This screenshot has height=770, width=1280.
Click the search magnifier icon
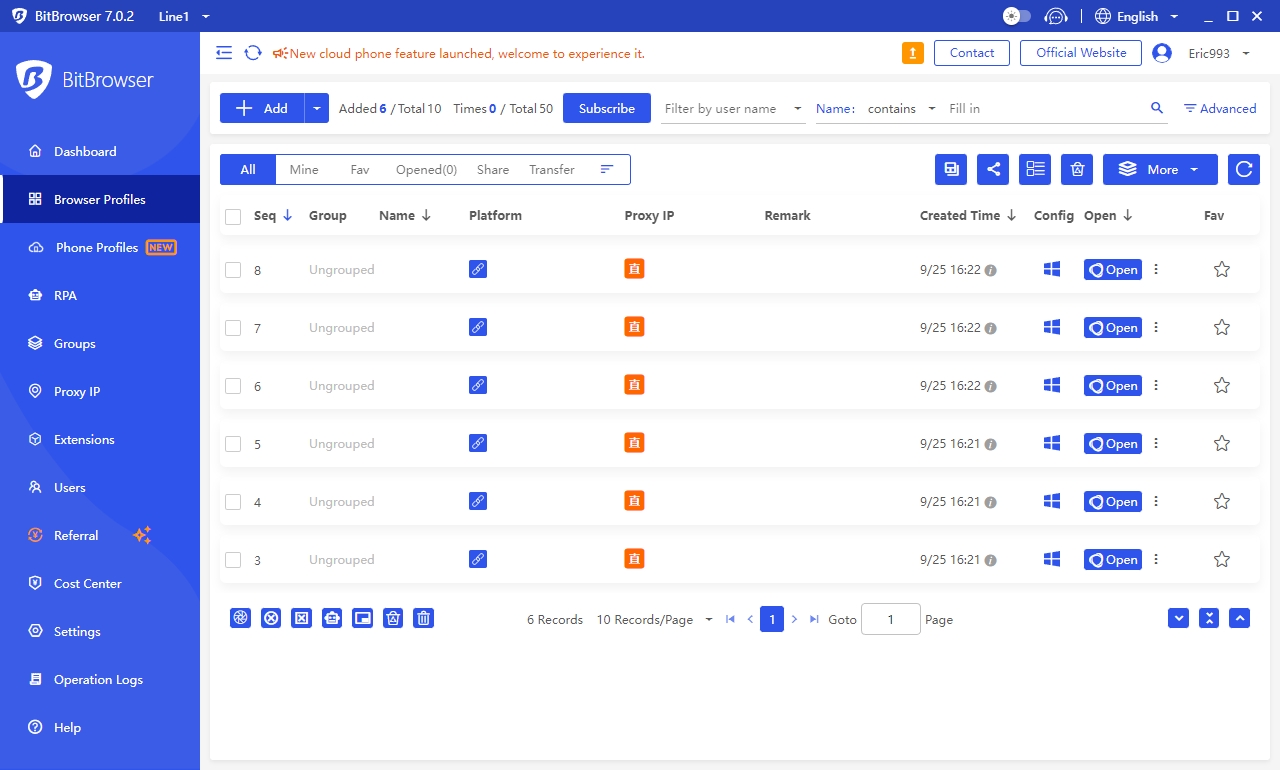1157,108
